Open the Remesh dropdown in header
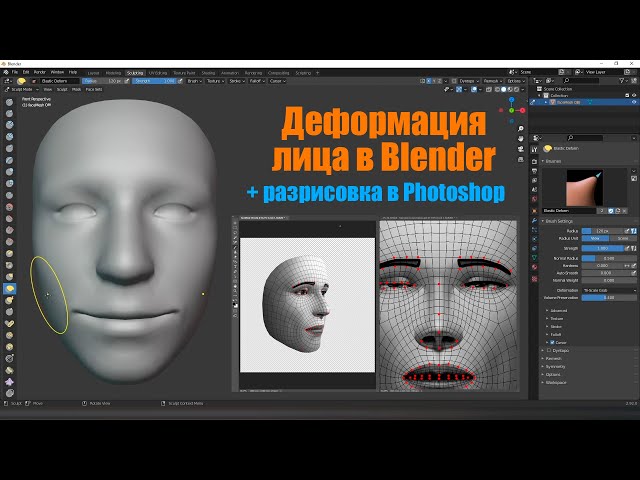 (492, 81)
